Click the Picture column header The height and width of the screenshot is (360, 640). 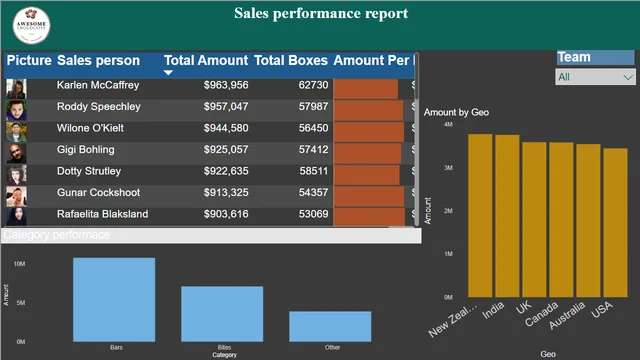[x=29, y=60]
